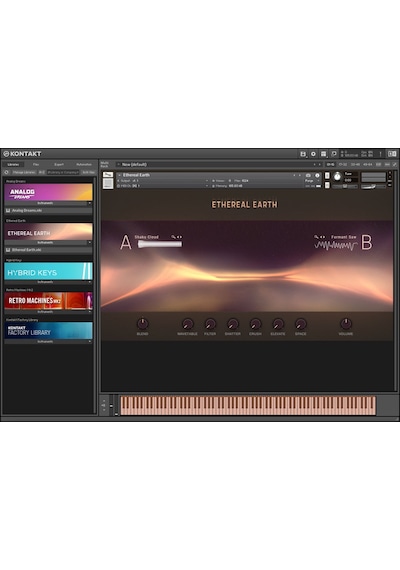Open the instrument Output dropdown
This screenshot has height=570, width=400.
(164, 181)
